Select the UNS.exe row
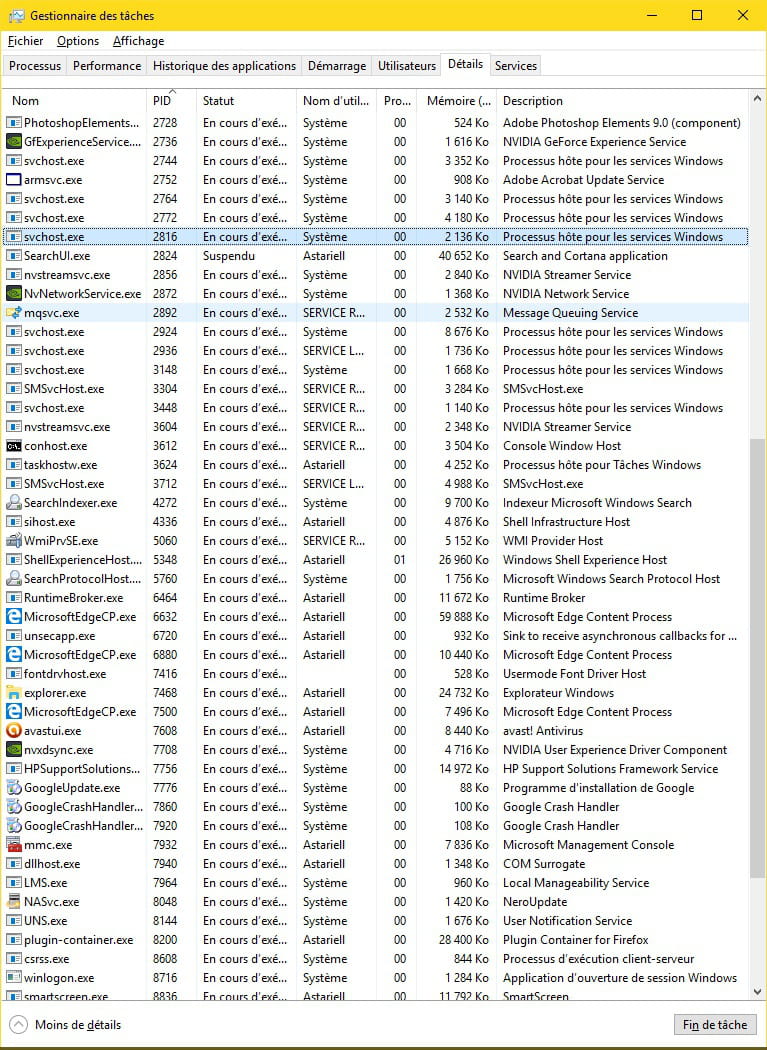This screenshot has width=767, height=1050. pos(375,921)
